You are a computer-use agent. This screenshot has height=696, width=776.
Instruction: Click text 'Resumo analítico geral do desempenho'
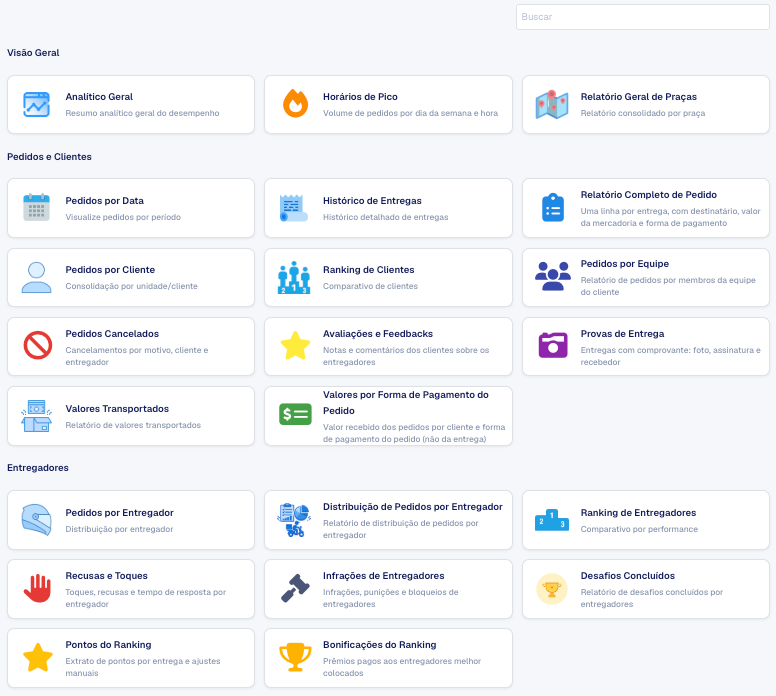pyautogui.click(x=142, y=113)
